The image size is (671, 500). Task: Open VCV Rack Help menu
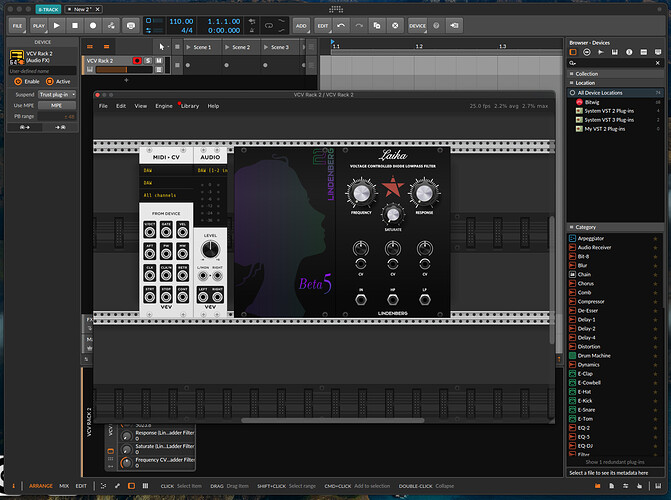click(x=213, y=106)
